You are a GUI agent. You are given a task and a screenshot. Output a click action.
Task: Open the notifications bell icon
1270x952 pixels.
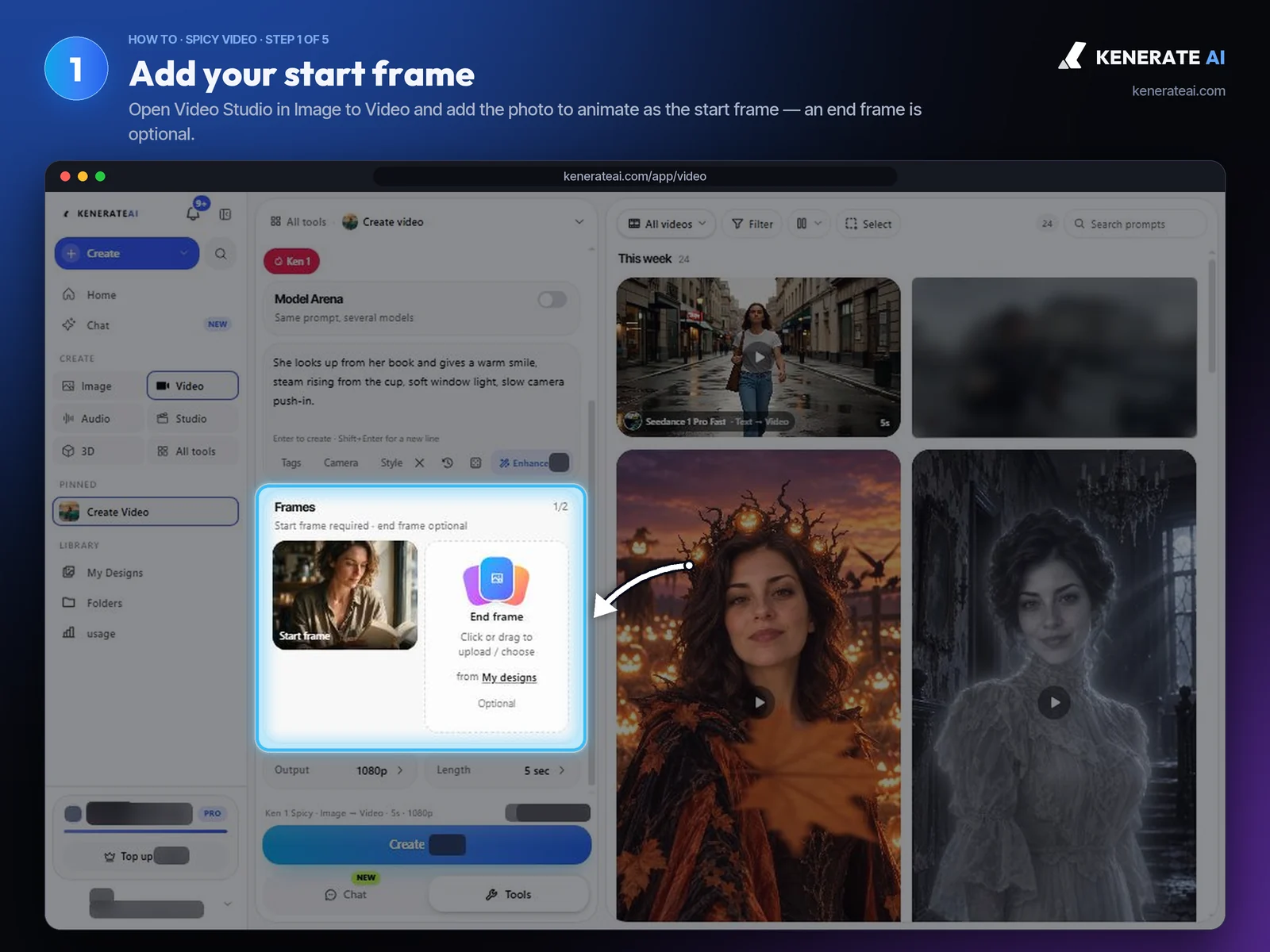coord(193,213)
